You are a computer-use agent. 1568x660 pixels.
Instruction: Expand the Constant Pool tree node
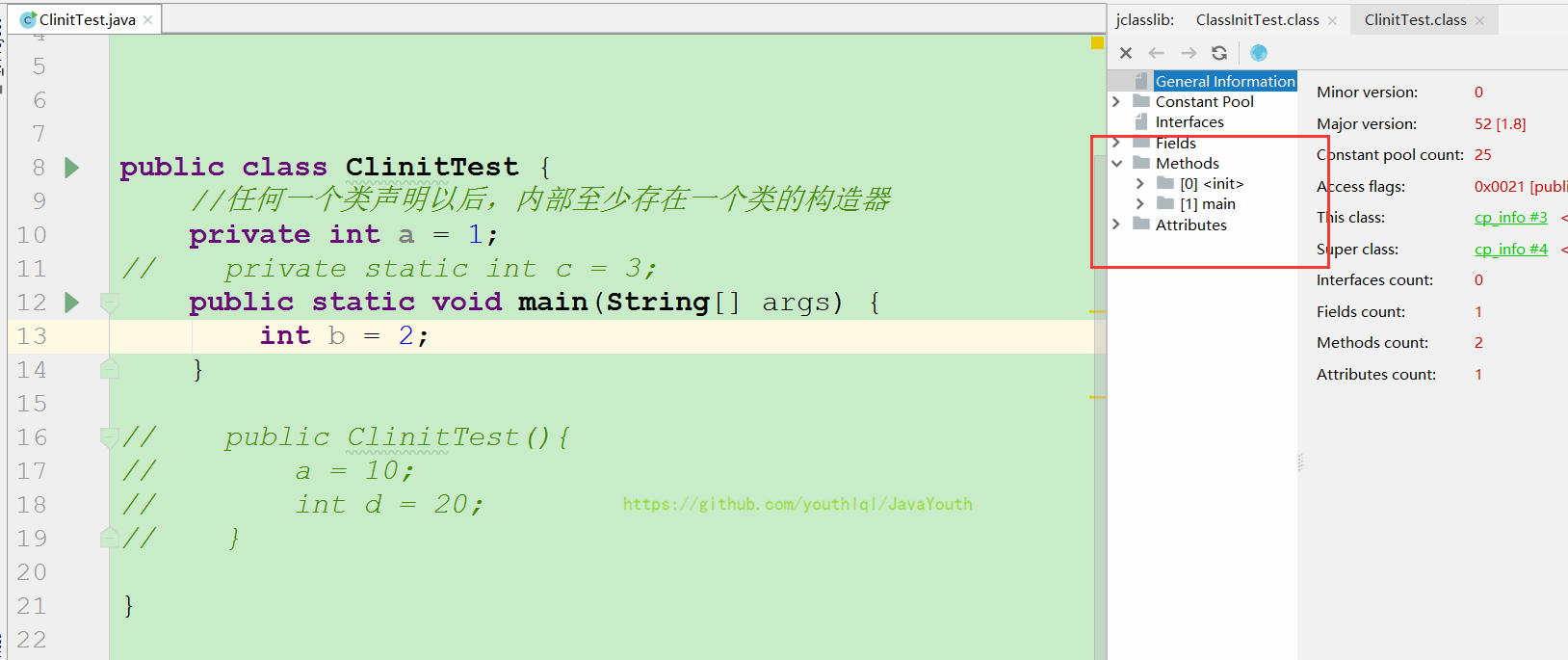1116,101
